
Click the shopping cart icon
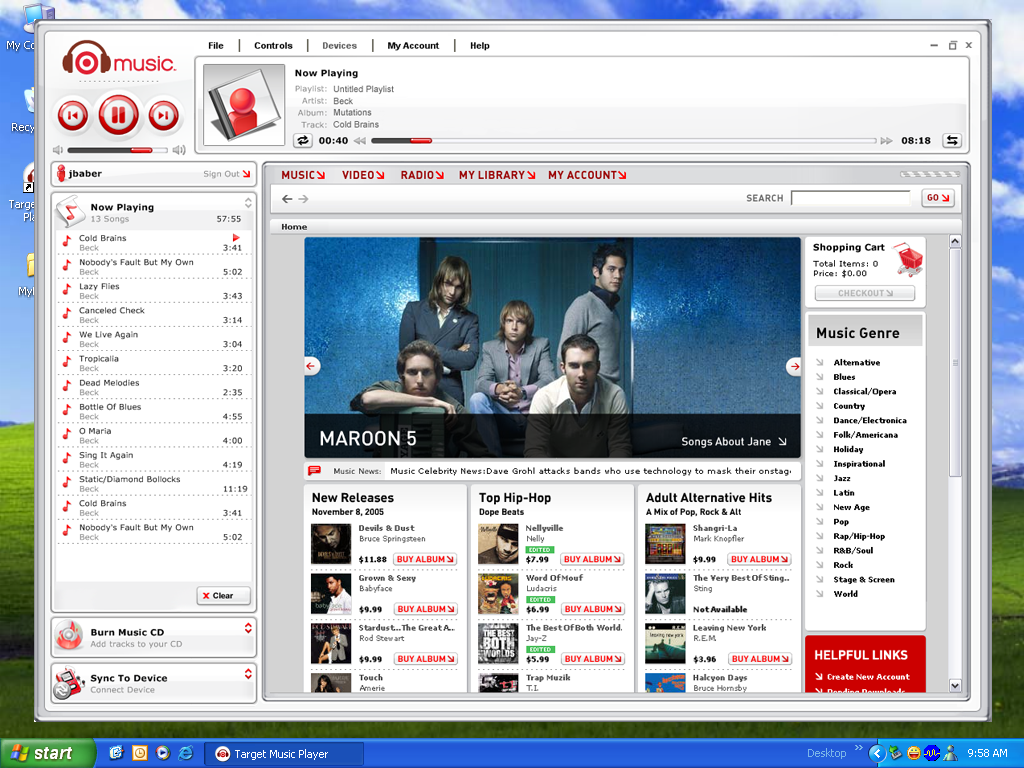pos(908,259)
